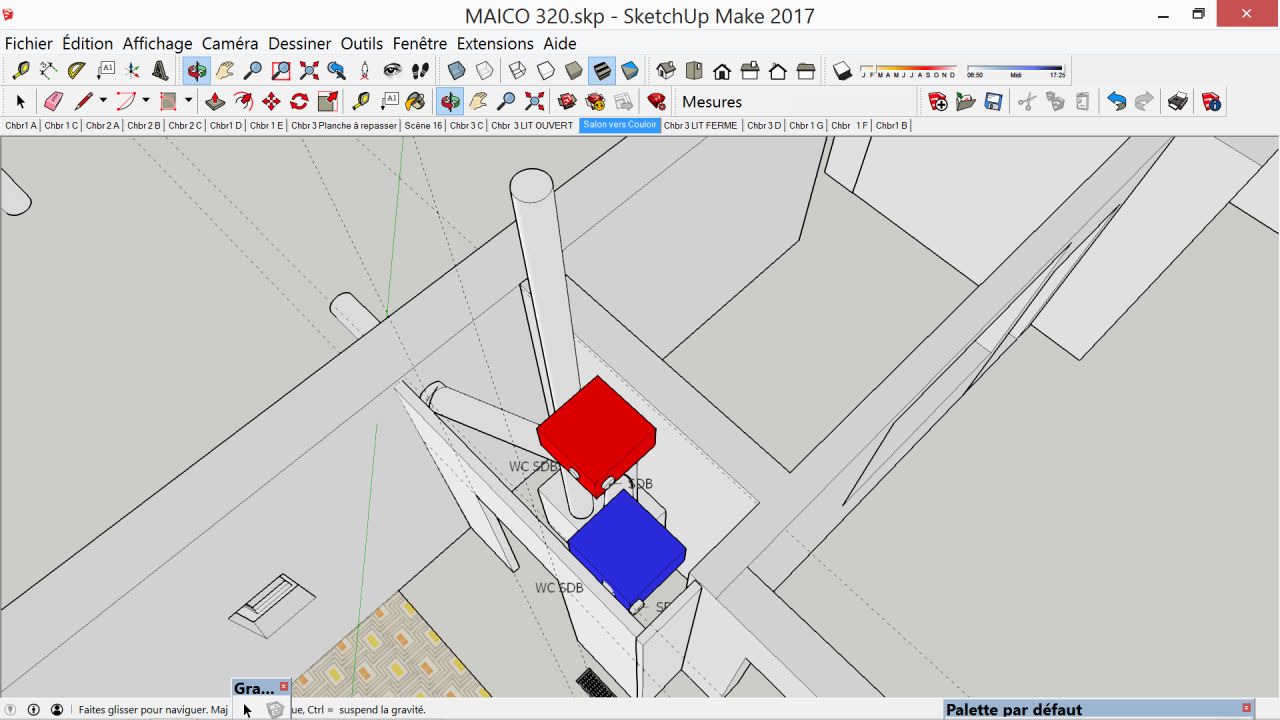Viewport: 1280px width, 720px height.
Task: Toggle Monochrome face style
Action: [630, 70]
